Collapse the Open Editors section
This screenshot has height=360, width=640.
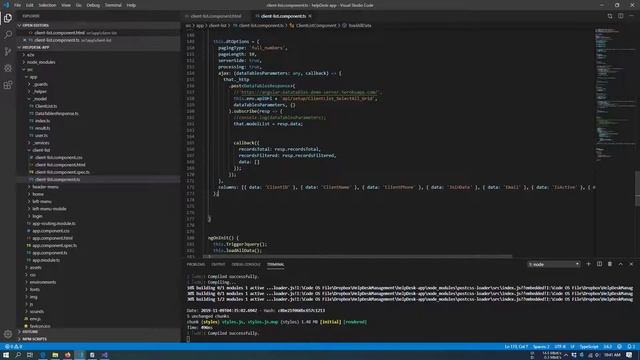[x=98, y=25]
